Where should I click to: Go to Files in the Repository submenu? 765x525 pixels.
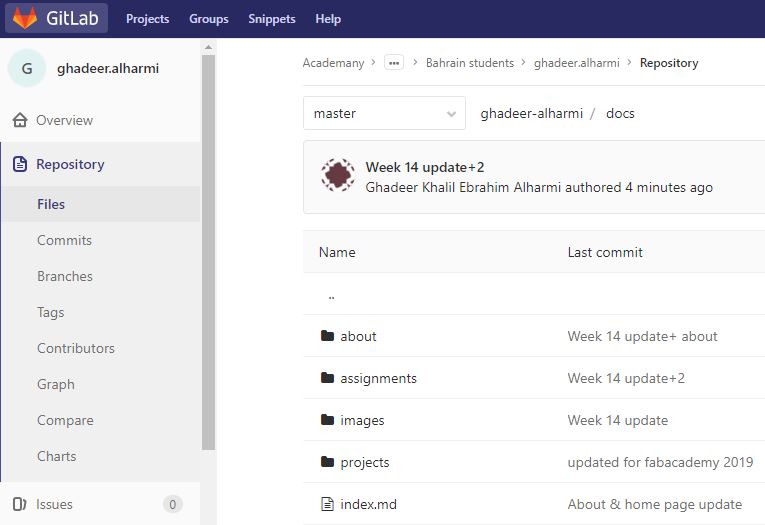point(100,204)
